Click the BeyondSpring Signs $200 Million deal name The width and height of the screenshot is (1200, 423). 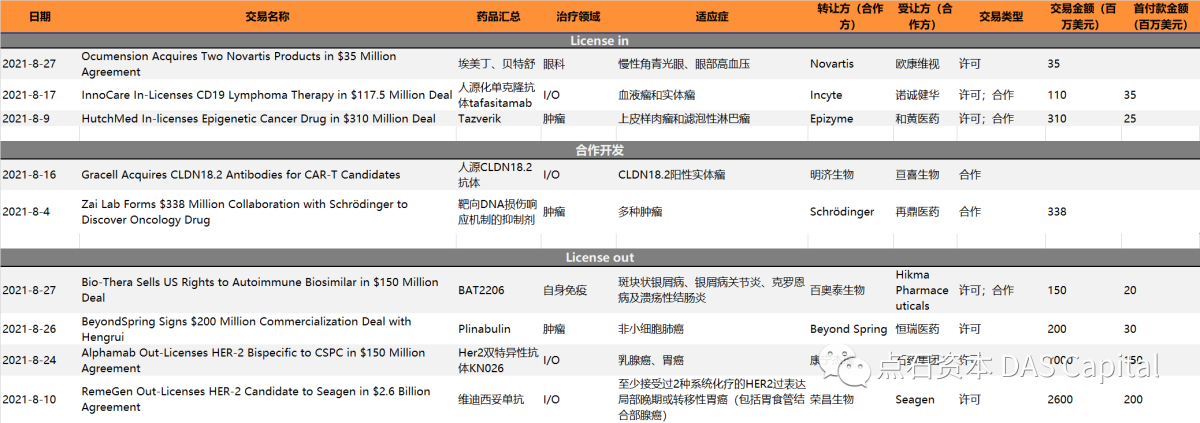tap(246, 329)
